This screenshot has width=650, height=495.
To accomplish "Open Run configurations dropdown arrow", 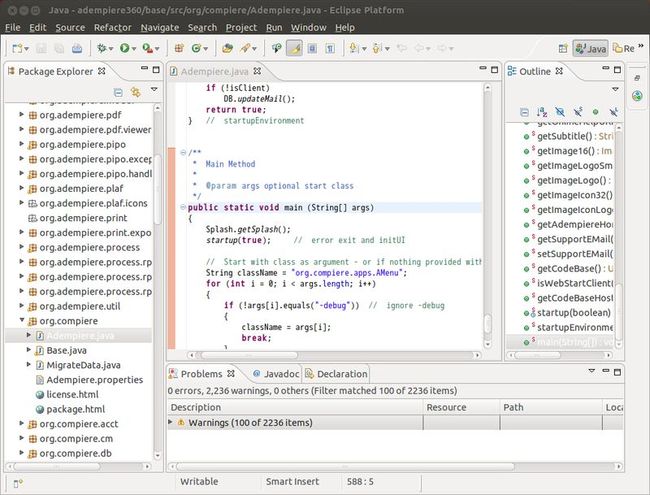I will 133,49.
